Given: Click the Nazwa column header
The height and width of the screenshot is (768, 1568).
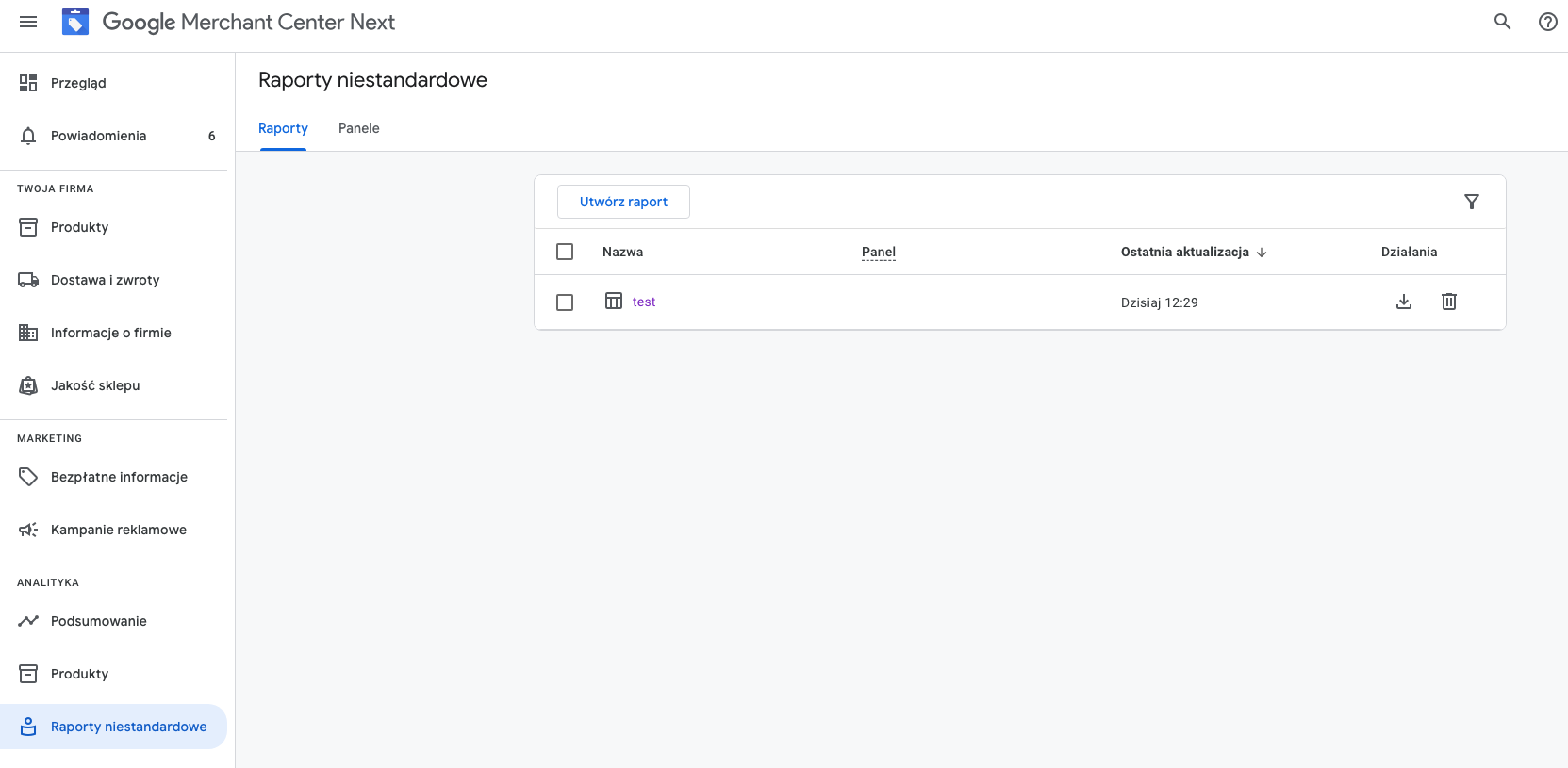Looking at the screenshot, I should 622,252.
